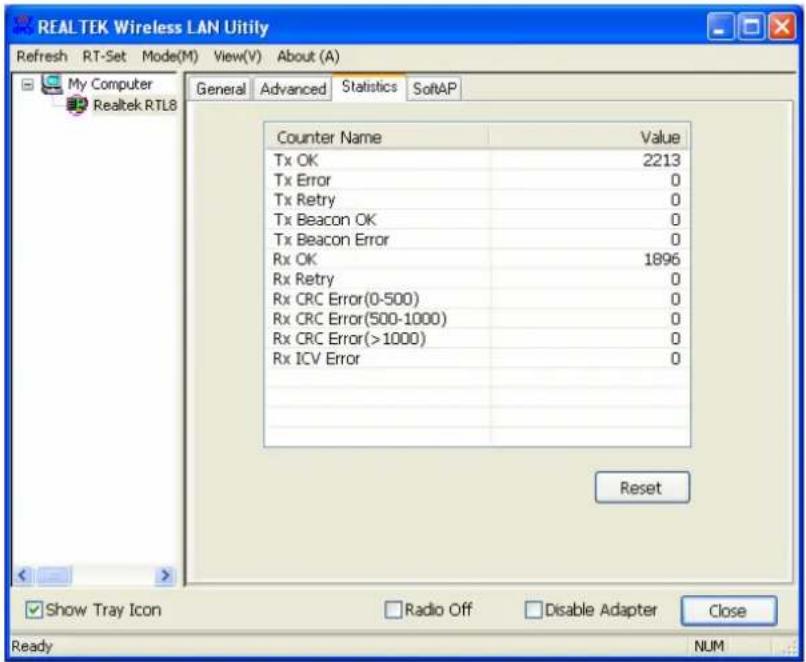
Task: Select the Tx Retry row
Action: [477, 200]
